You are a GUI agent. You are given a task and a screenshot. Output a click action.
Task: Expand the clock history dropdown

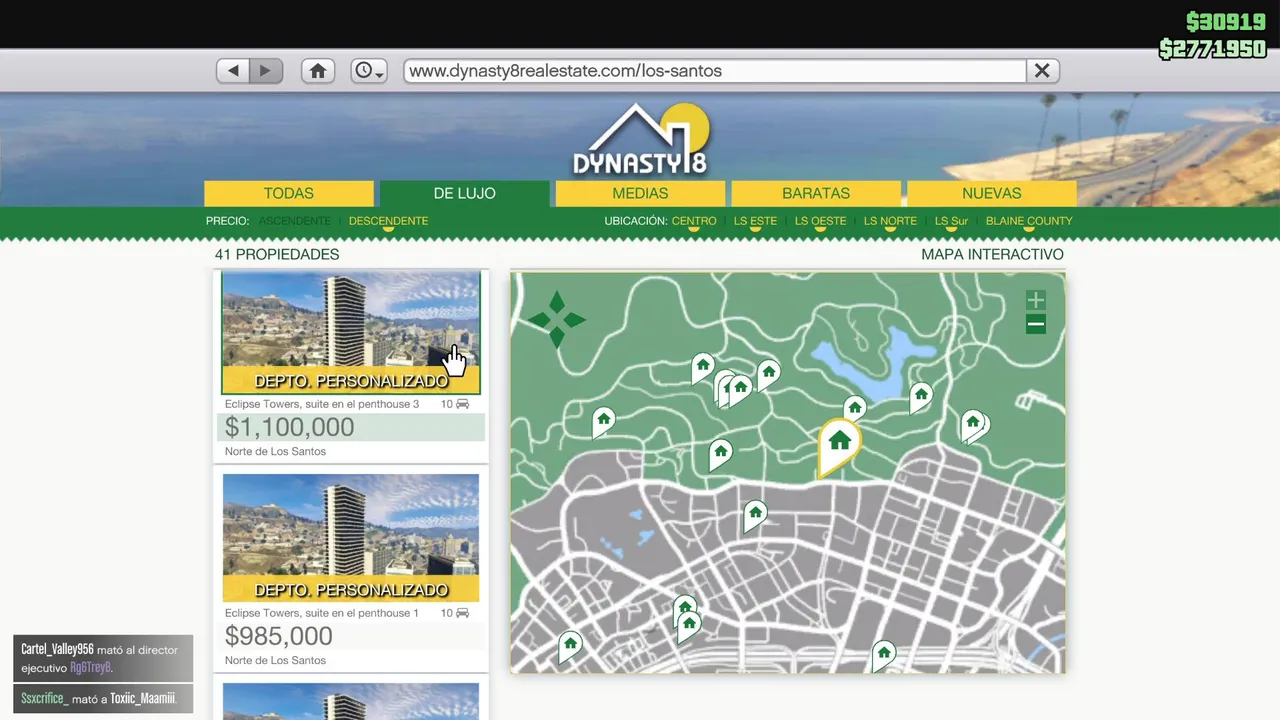pyautogui.click(x=369, y=71)
